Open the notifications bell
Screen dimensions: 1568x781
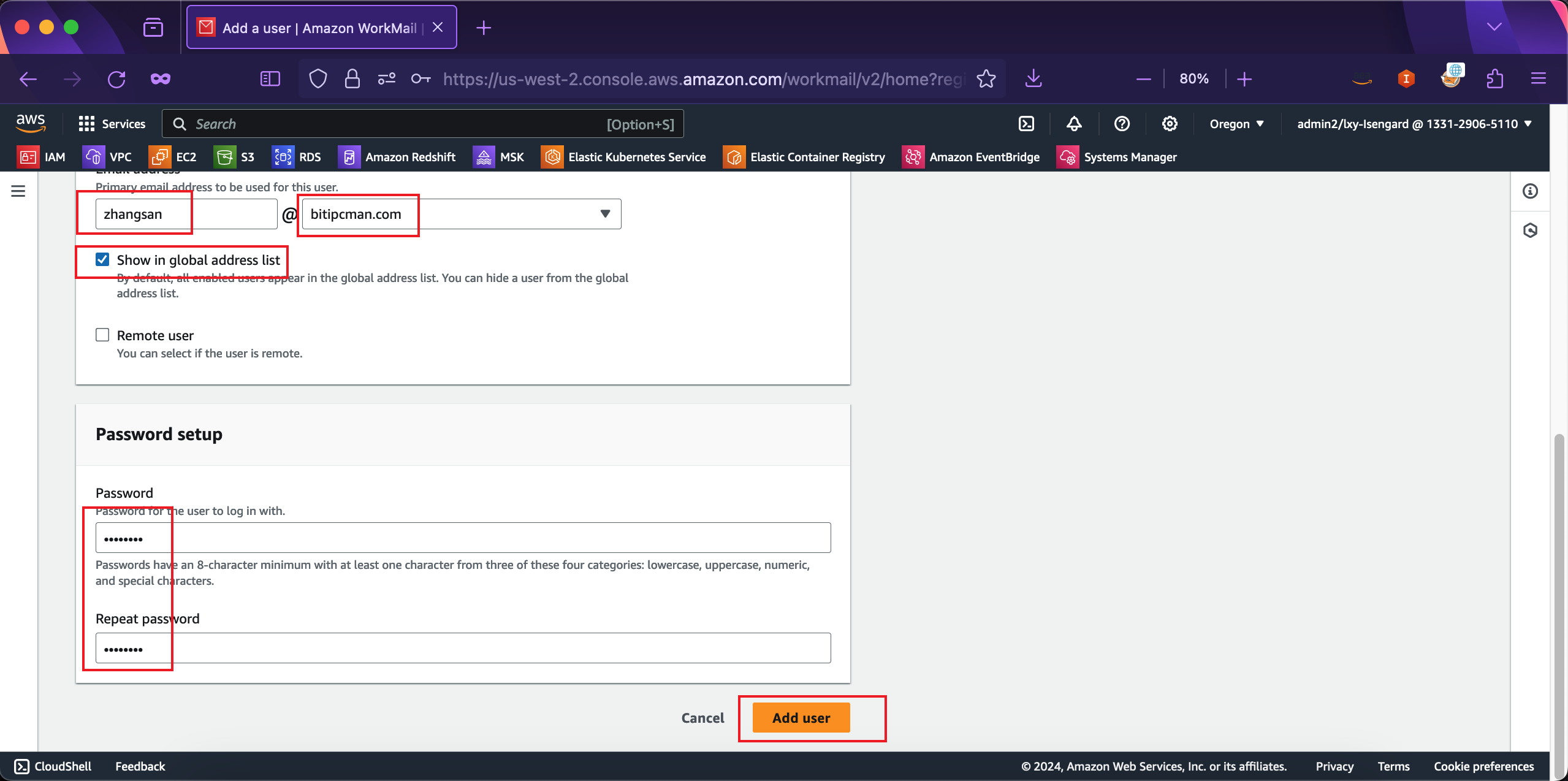pyautogui.click(x=1074, y=124)
